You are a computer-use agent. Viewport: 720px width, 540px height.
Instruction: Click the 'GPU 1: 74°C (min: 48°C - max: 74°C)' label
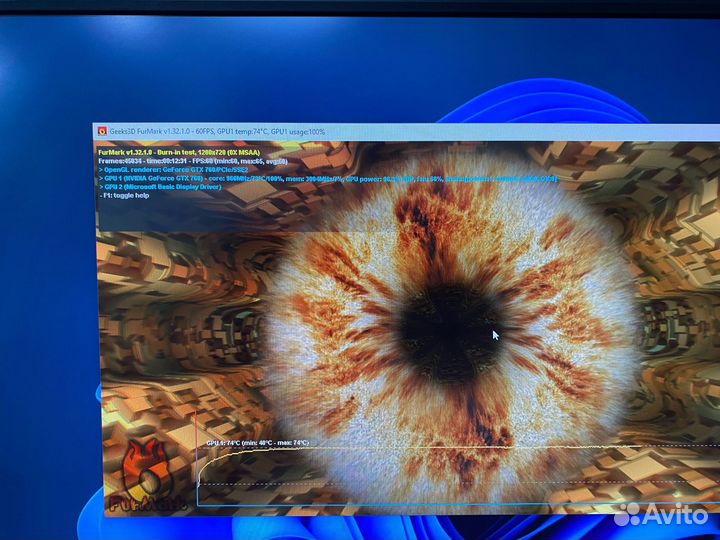258,443
